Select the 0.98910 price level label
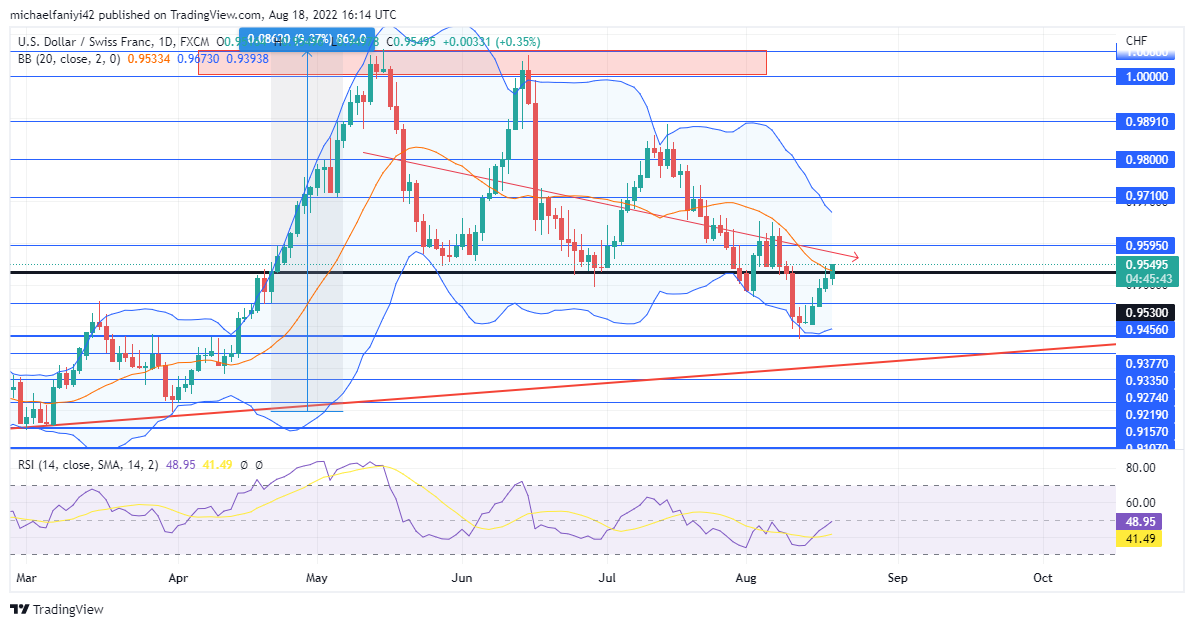 pyautogui.click(x=1146, y=121)
